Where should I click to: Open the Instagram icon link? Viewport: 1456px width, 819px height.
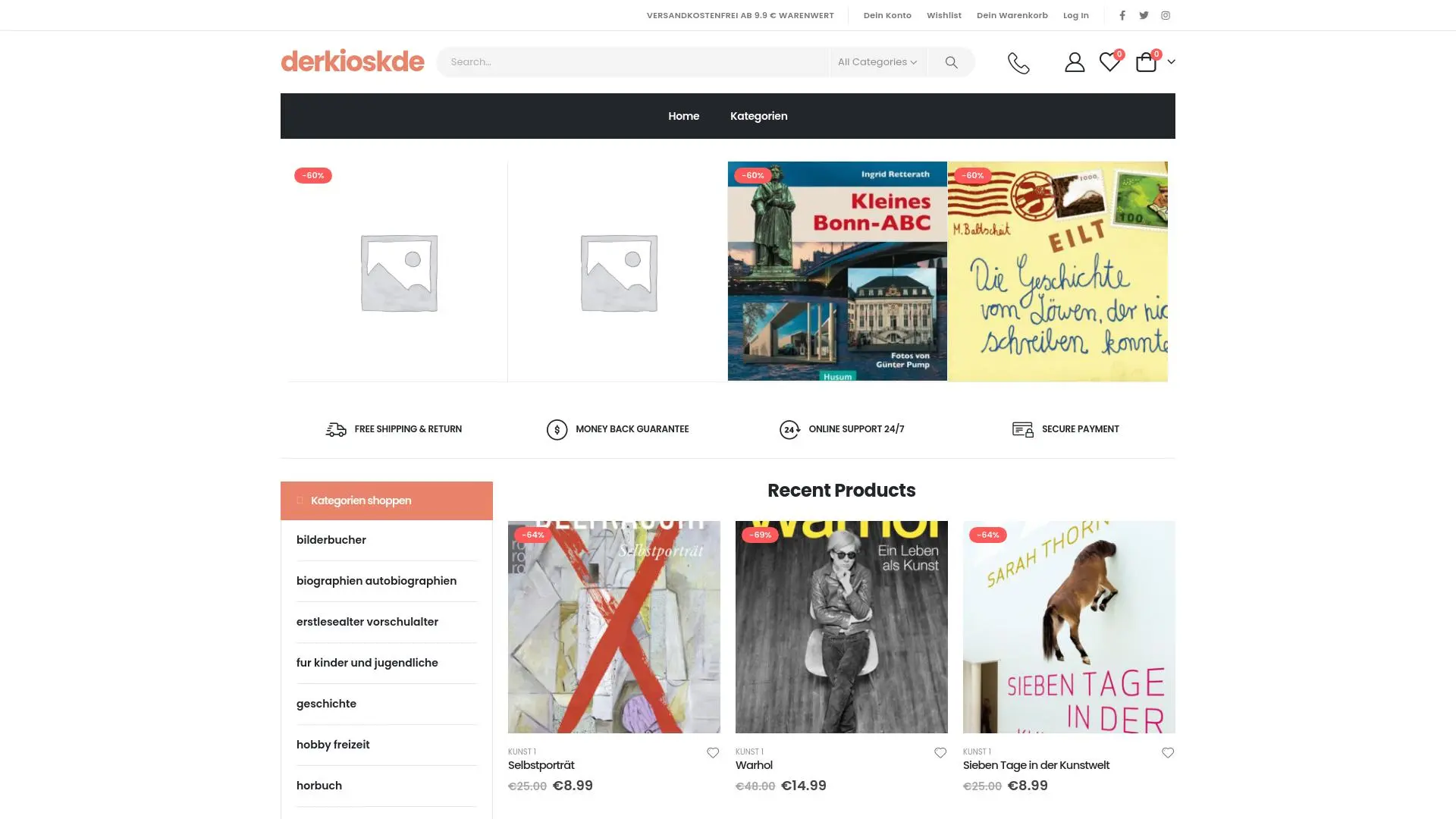(x=1166, y=15)
